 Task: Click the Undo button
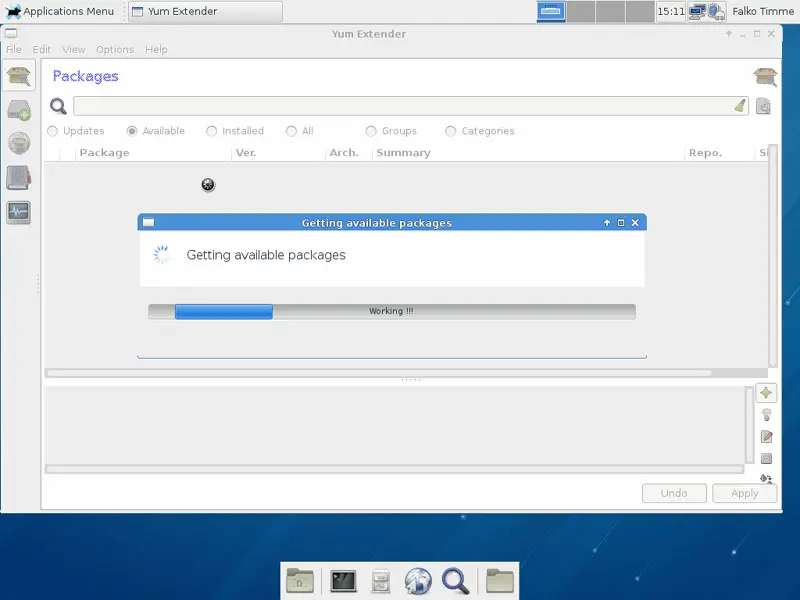674,493
